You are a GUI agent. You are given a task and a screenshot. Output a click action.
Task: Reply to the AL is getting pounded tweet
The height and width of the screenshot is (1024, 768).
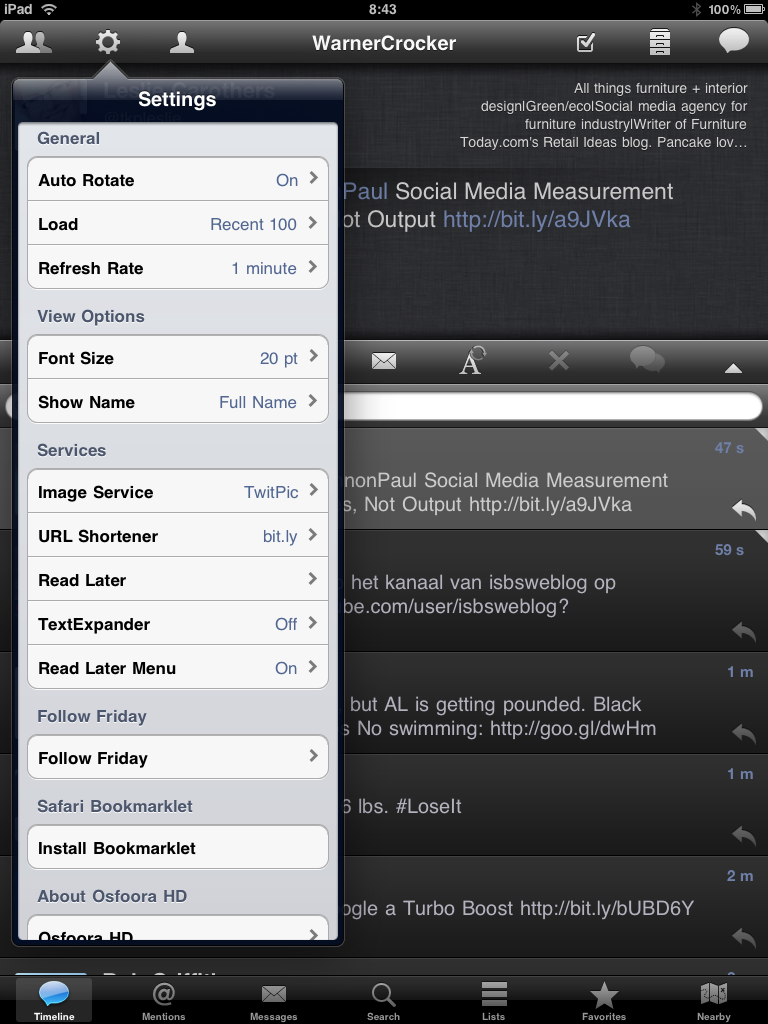pyautogui.click(x=744, y=733)
